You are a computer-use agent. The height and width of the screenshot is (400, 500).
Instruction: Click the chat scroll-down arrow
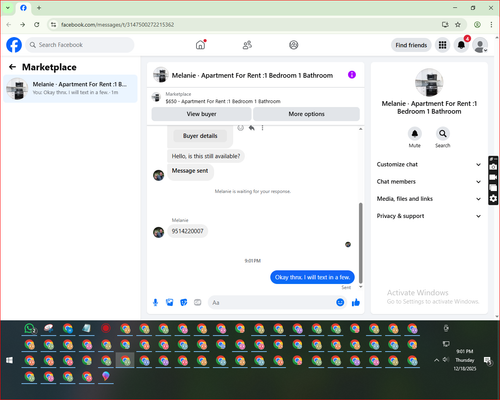360,287
